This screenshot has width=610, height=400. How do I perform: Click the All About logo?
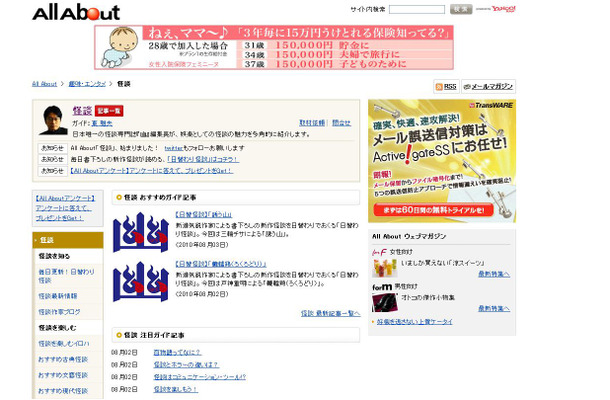pyautogui.click(x=75, y=12)
